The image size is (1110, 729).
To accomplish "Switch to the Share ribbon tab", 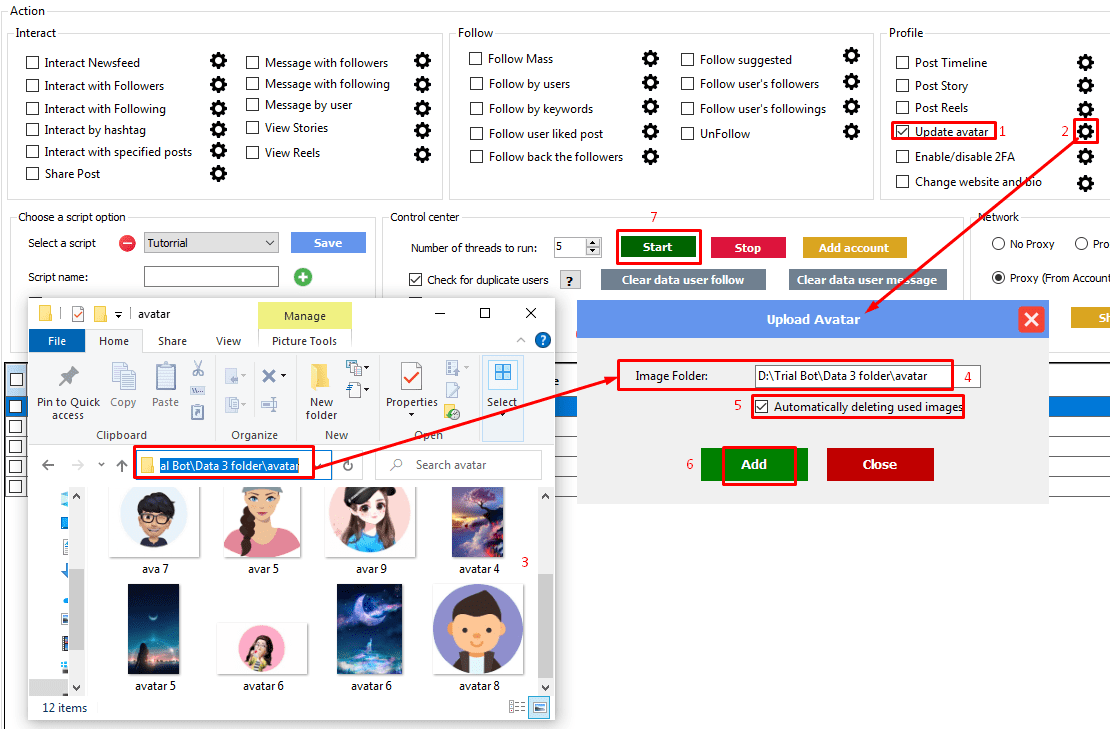I will point(171,341).
